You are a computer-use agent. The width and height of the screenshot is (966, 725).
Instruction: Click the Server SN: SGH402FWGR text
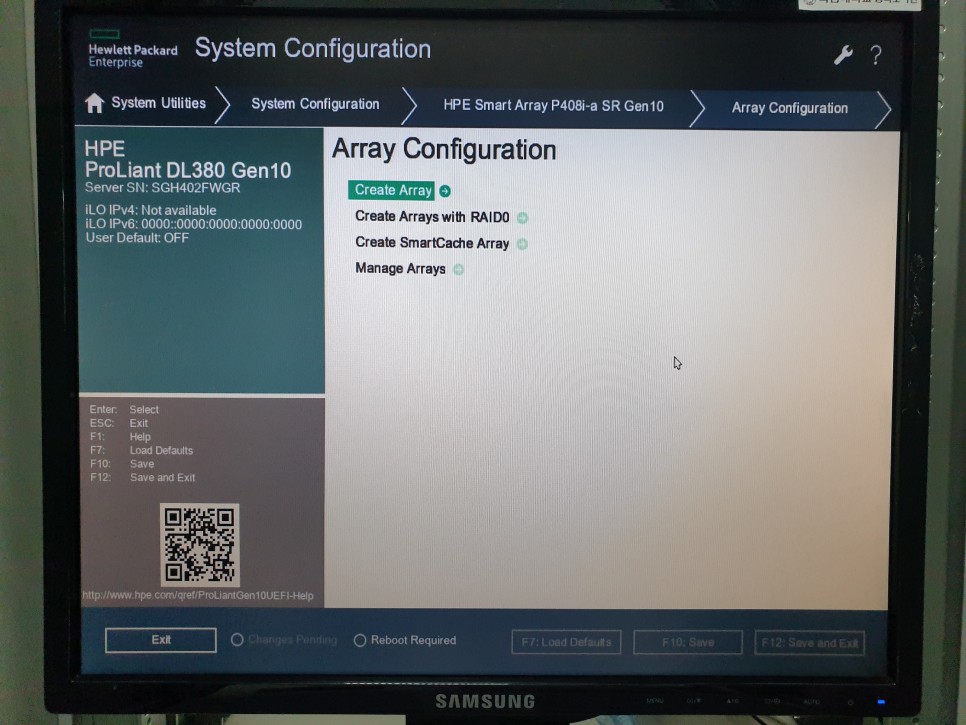click(163, 188)
